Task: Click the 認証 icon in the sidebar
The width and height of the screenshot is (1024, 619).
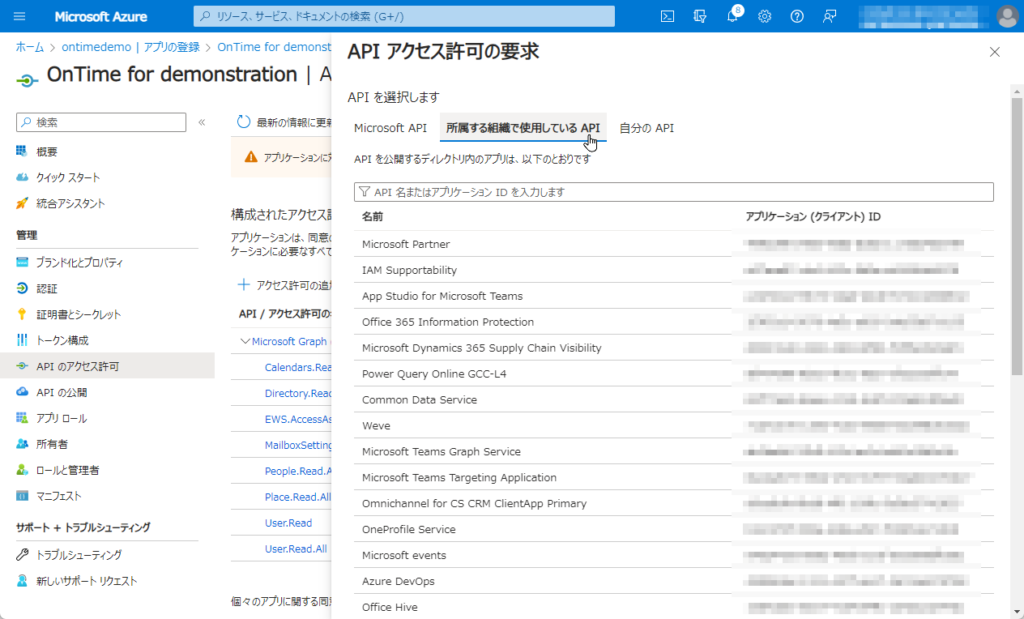Action: 22,288
